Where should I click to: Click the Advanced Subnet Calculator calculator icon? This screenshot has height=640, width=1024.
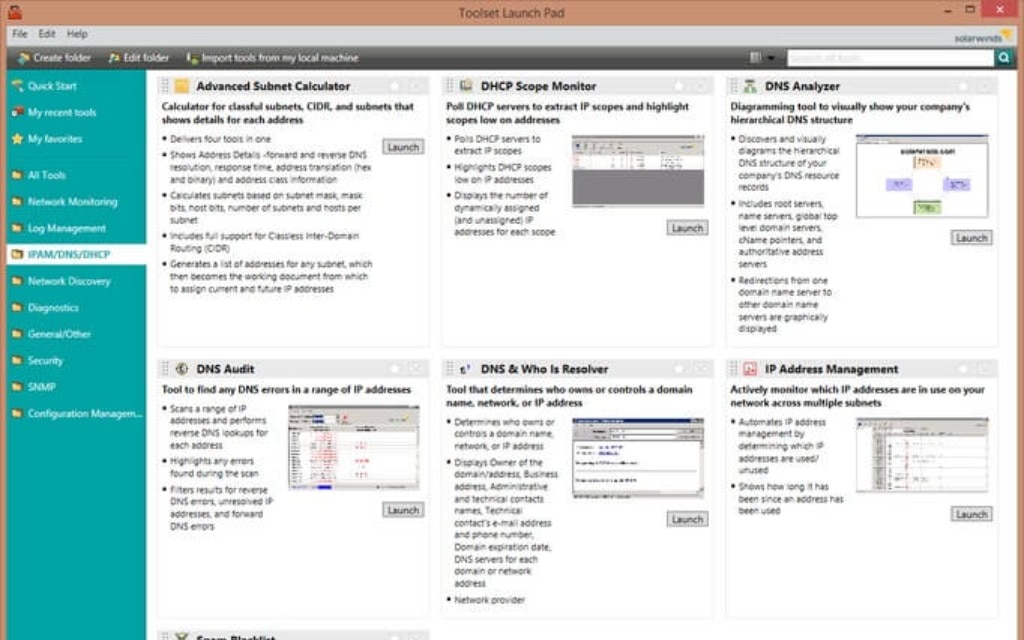(x=180, y=86)
